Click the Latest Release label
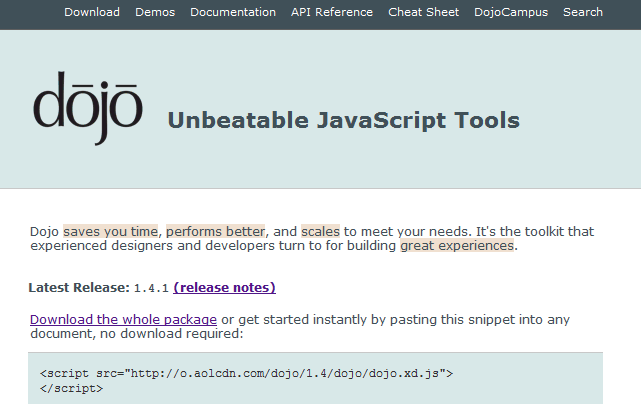 pos(79,287)
